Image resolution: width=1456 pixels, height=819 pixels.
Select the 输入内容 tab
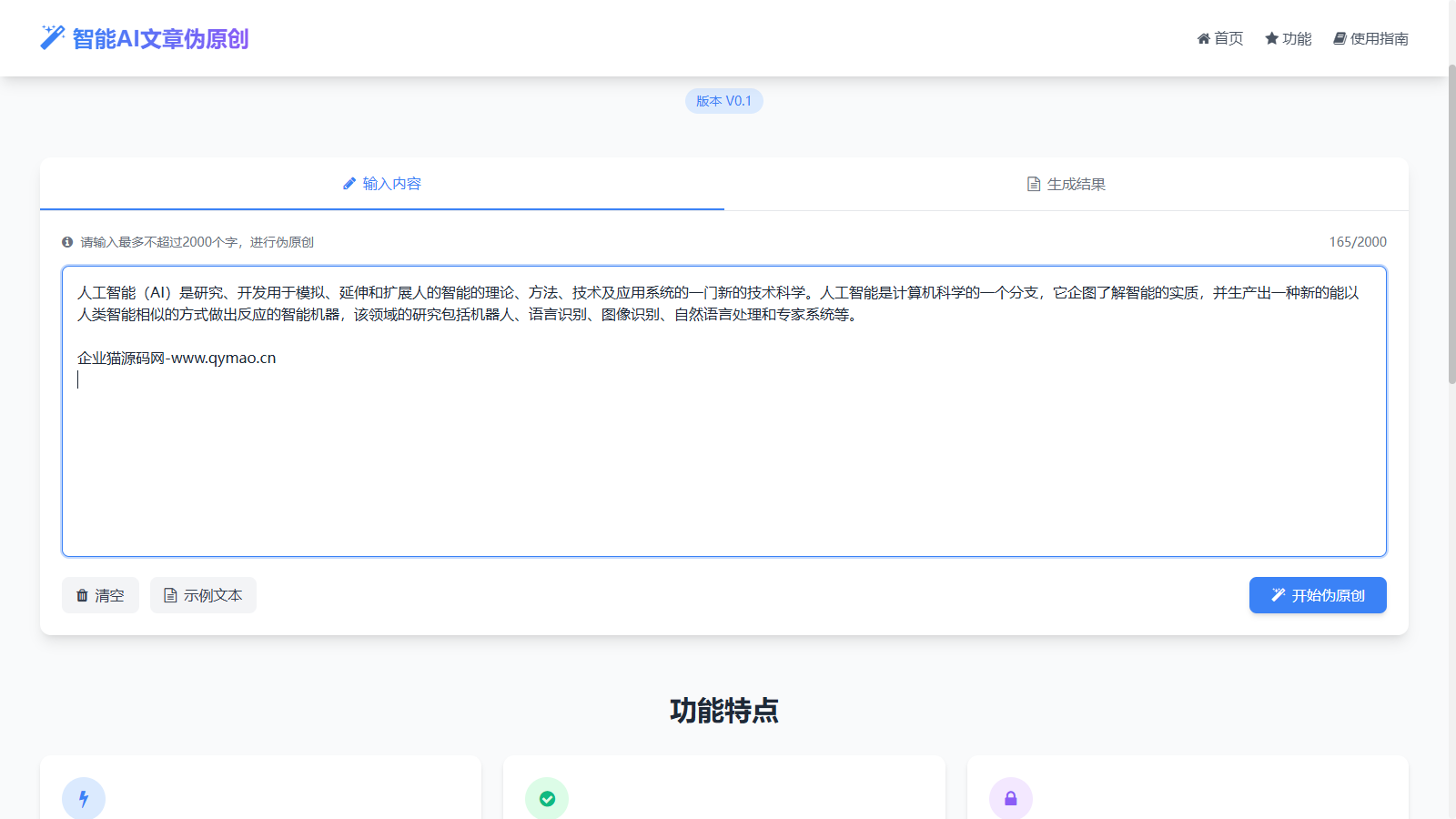coord(382,184)
